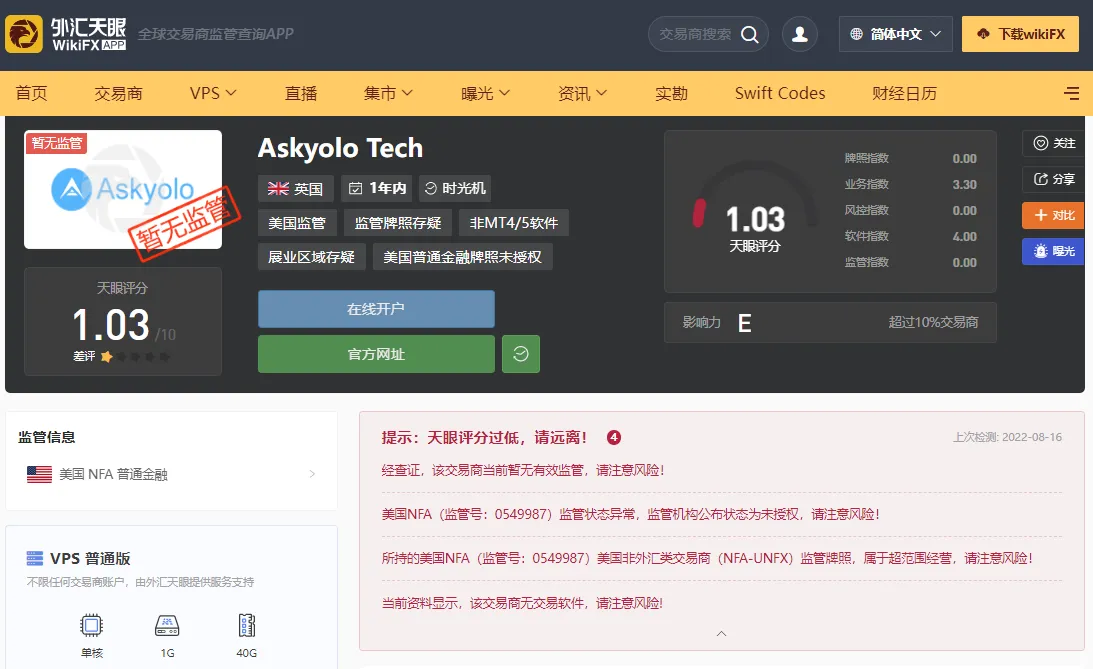Click the 分享 share icon
Image resolution: width=1093 pixels, height=669 pixels.
tap(1041, 179)
